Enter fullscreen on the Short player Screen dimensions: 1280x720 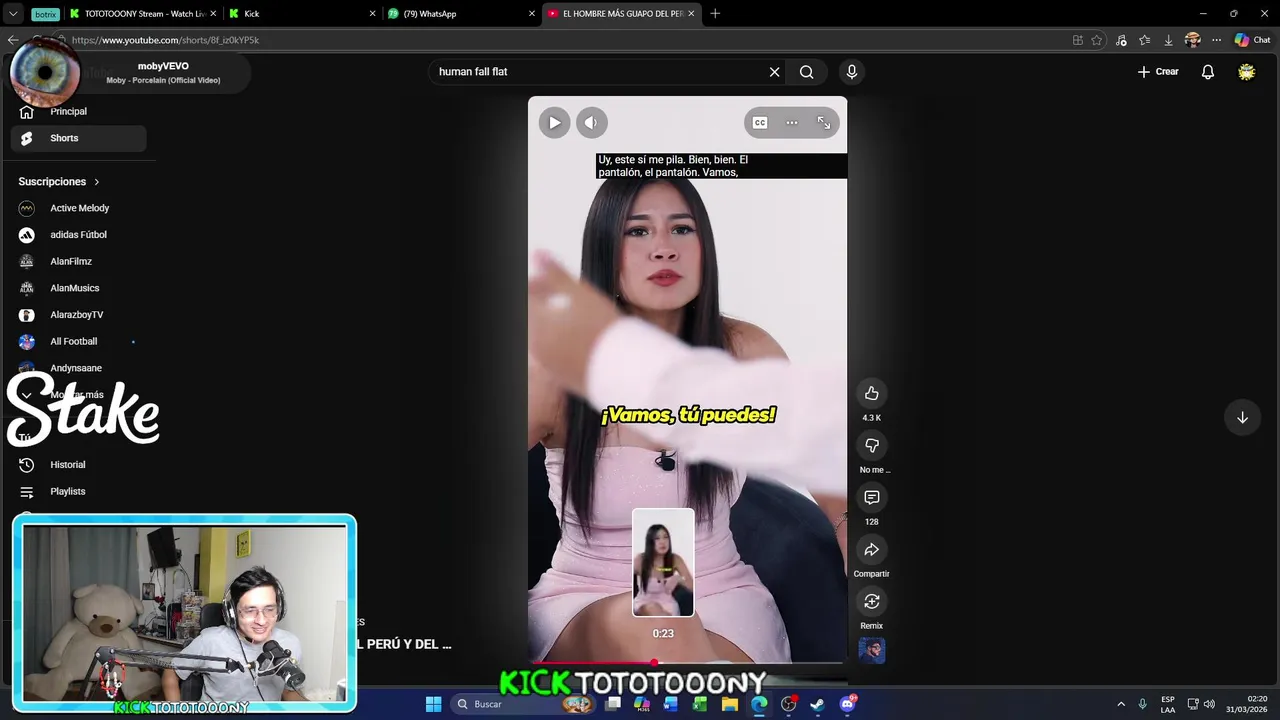[824, 123]
